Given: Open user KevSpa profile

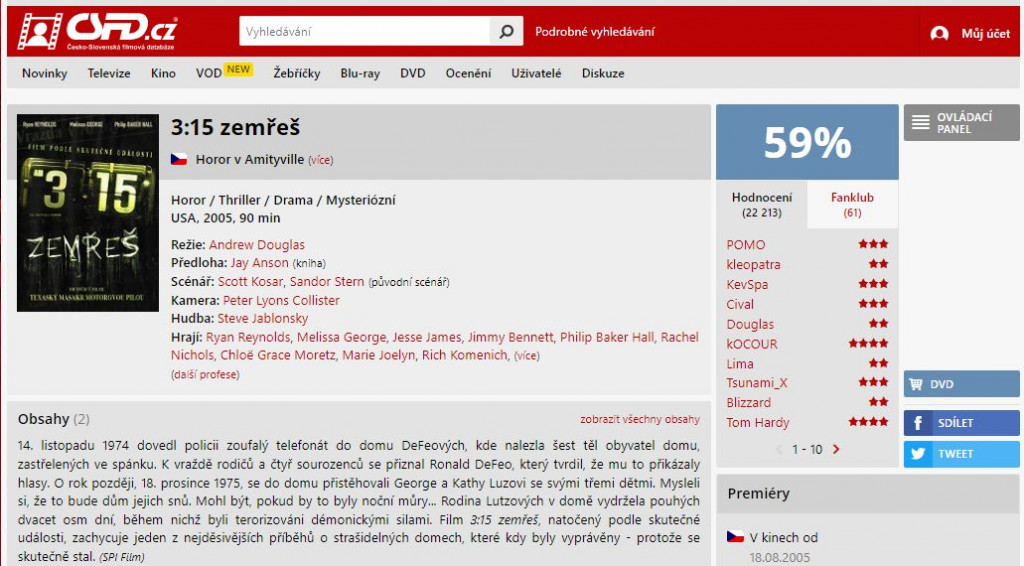Looking at the screenshot, I should [747, 285].
